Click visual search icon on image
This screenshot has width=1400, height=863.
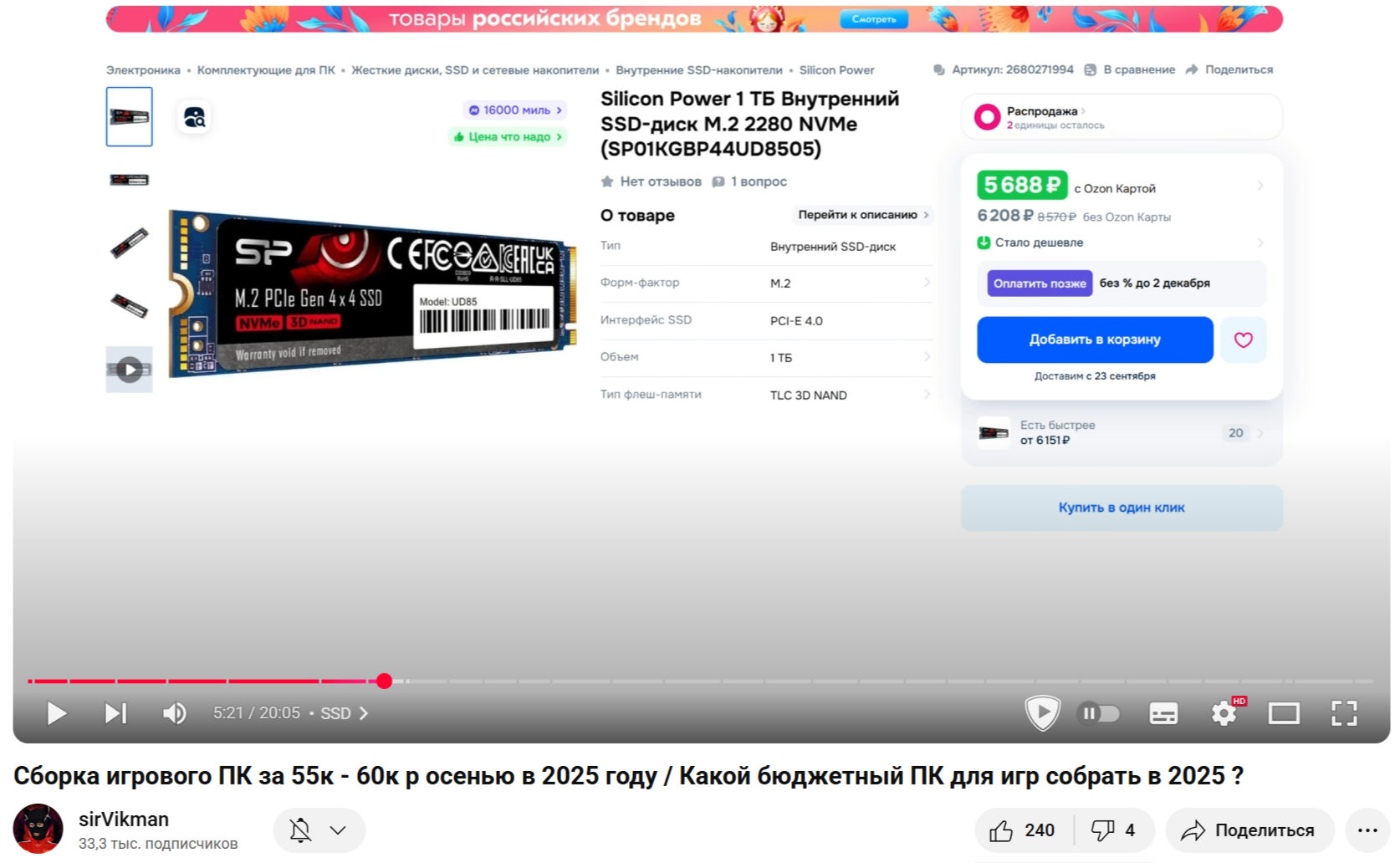tap(194, 118)
